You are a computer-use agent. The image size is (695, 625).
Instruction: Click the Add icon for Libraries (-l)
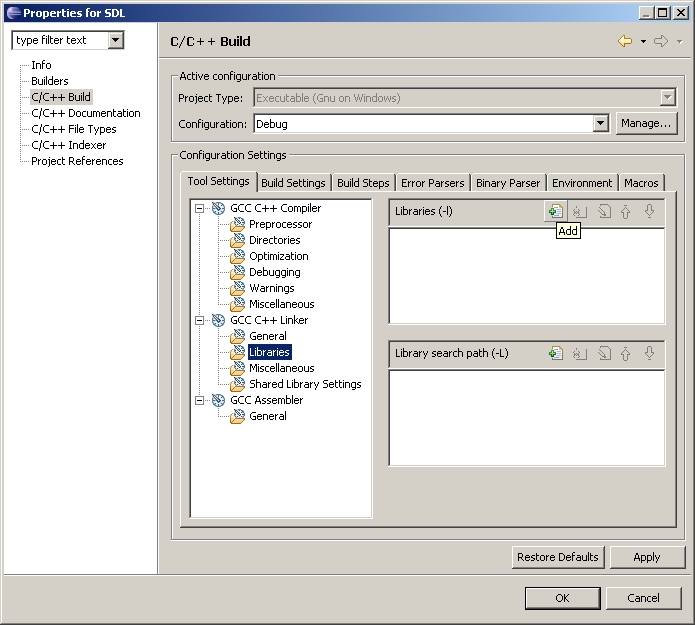555,211
